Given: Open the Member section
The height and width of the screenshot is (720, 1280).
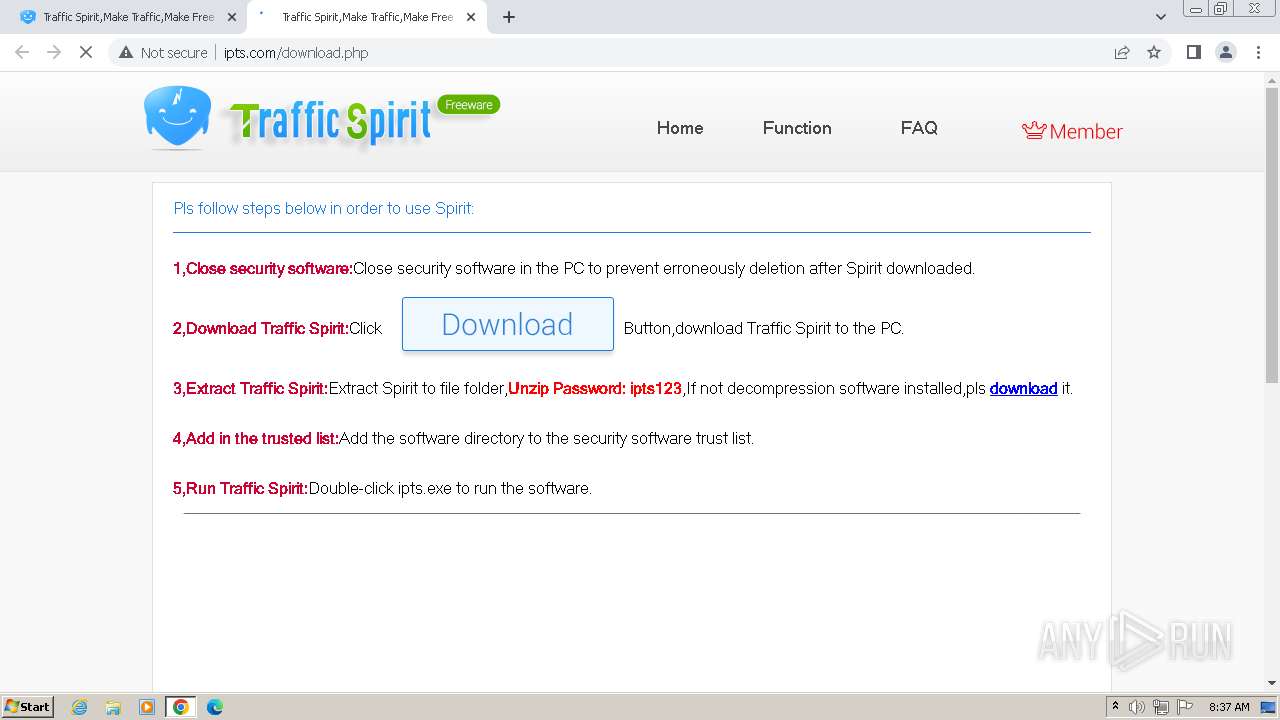Looking at the screenshot, I should click(1072, 131).
